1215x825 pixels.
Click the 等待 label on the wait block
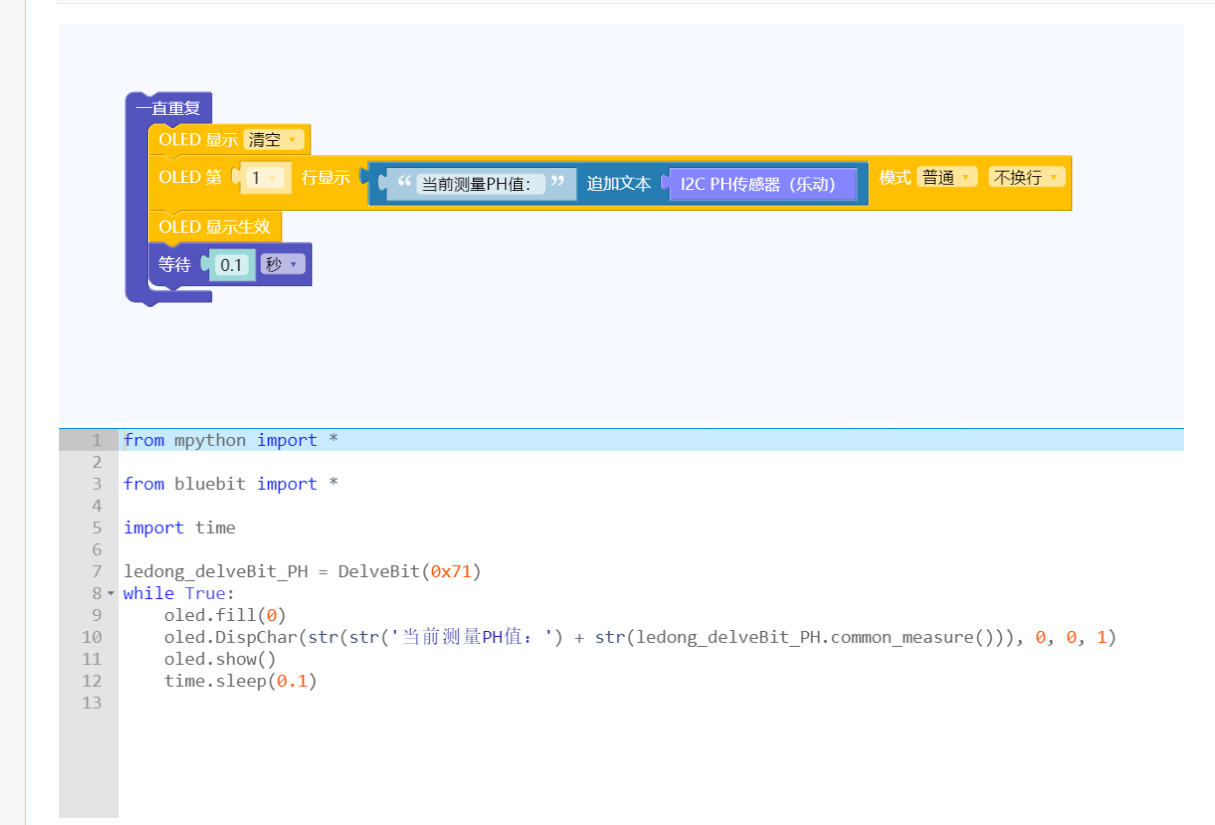pyautogui.click(x=175, y=265)
